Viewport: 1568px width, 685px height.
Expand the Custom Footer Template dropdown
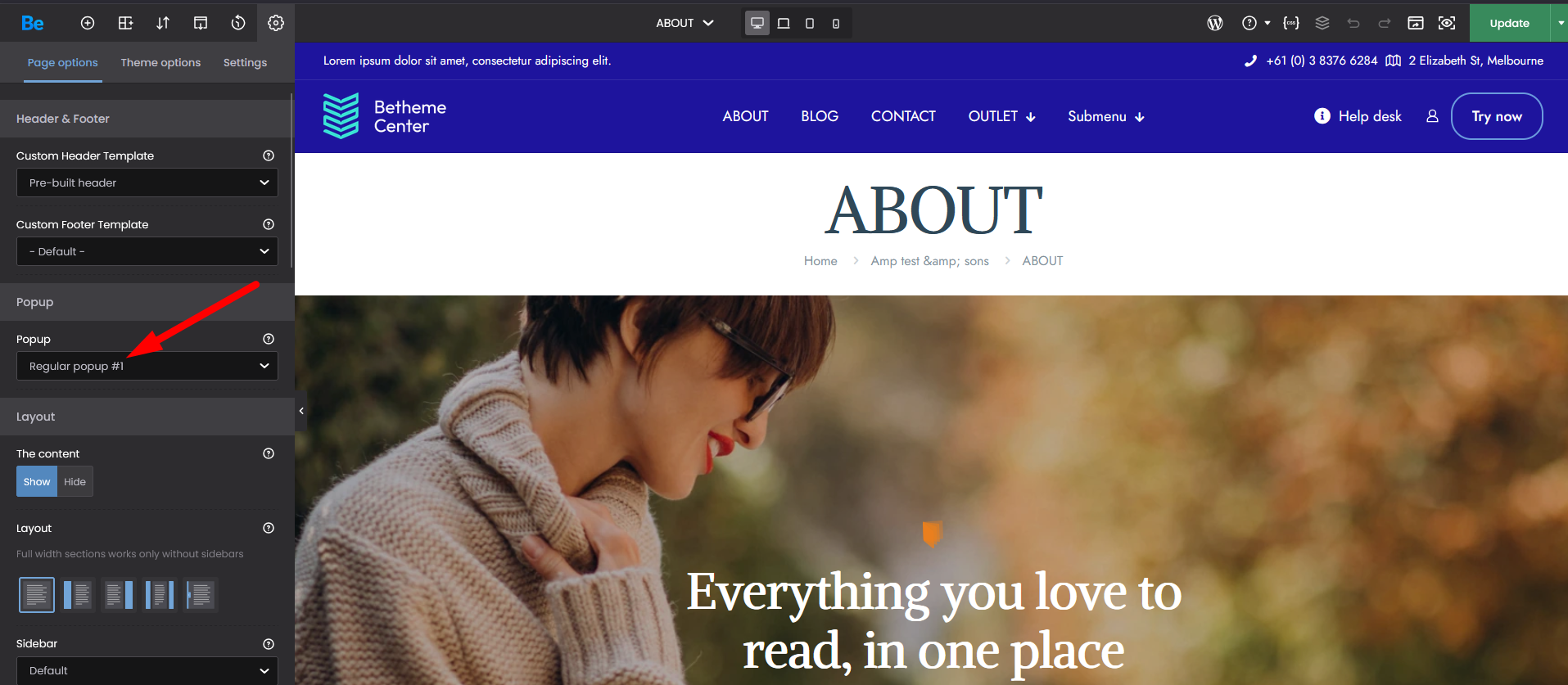click(147, 251)
